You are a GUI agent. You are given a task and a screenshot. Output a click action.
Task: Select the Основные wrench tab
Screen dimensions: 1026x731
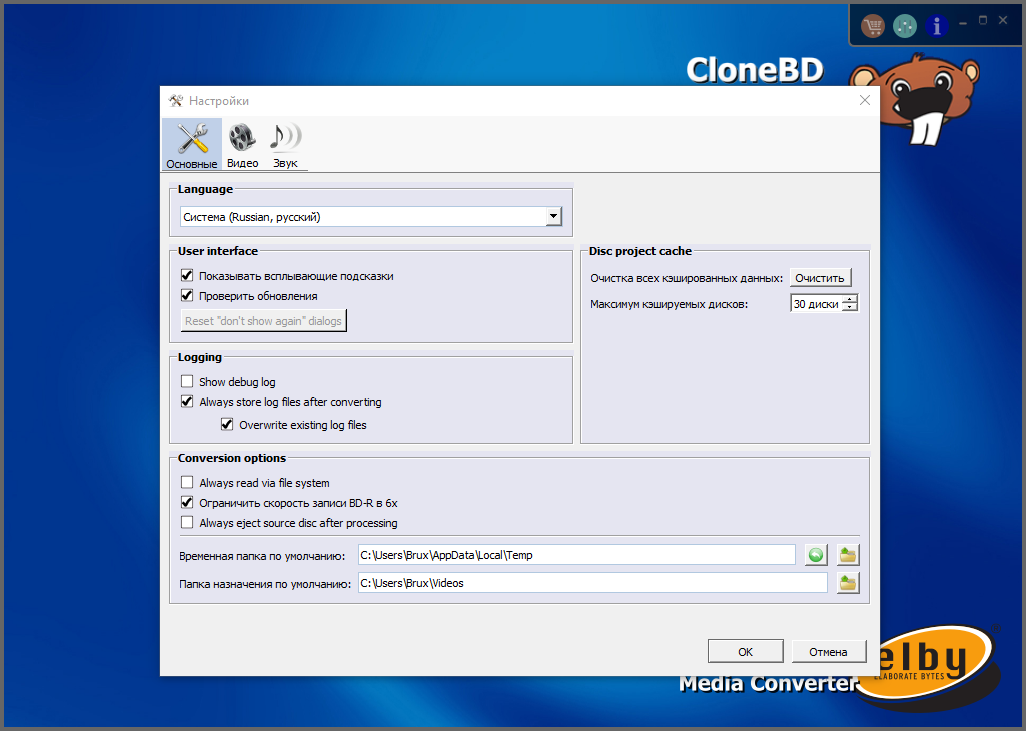click(192, 145)
